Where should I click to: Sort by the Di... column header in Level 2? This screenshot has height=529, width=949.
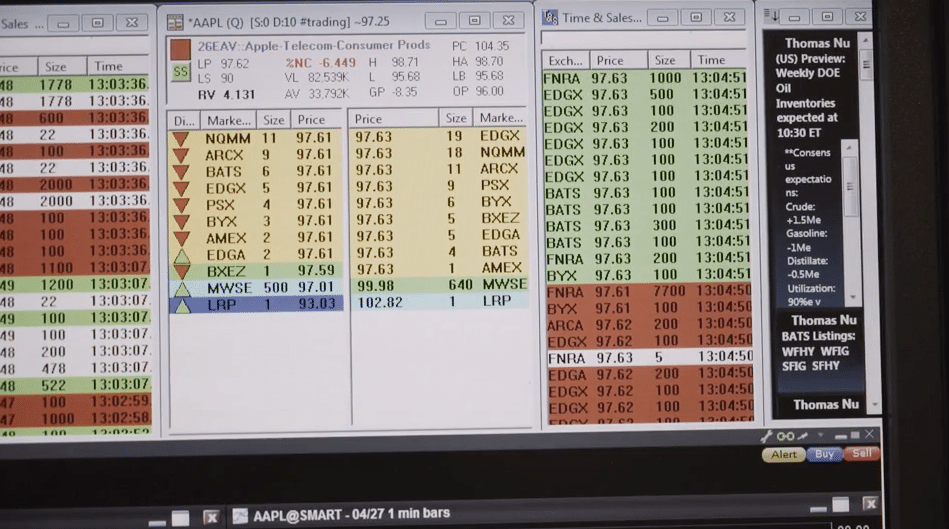click(184, 120)
